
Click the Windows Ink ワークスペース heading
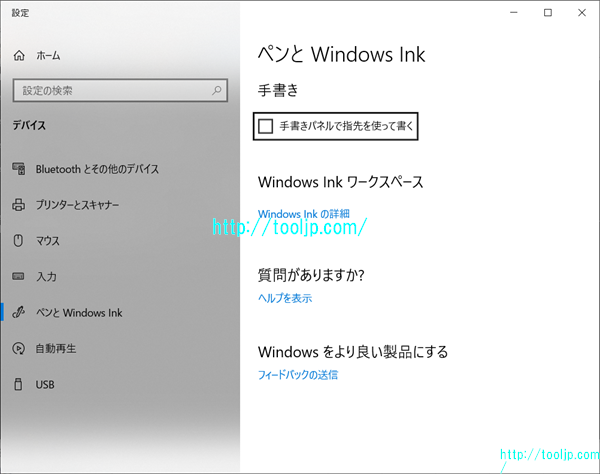pos(341,182)
